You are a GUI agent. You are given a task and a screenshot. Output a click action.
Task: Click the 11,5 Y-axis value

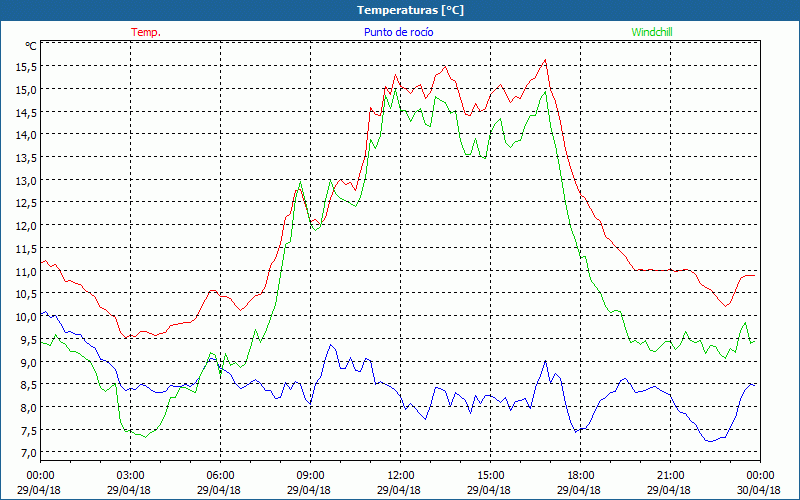pos(26,248)
